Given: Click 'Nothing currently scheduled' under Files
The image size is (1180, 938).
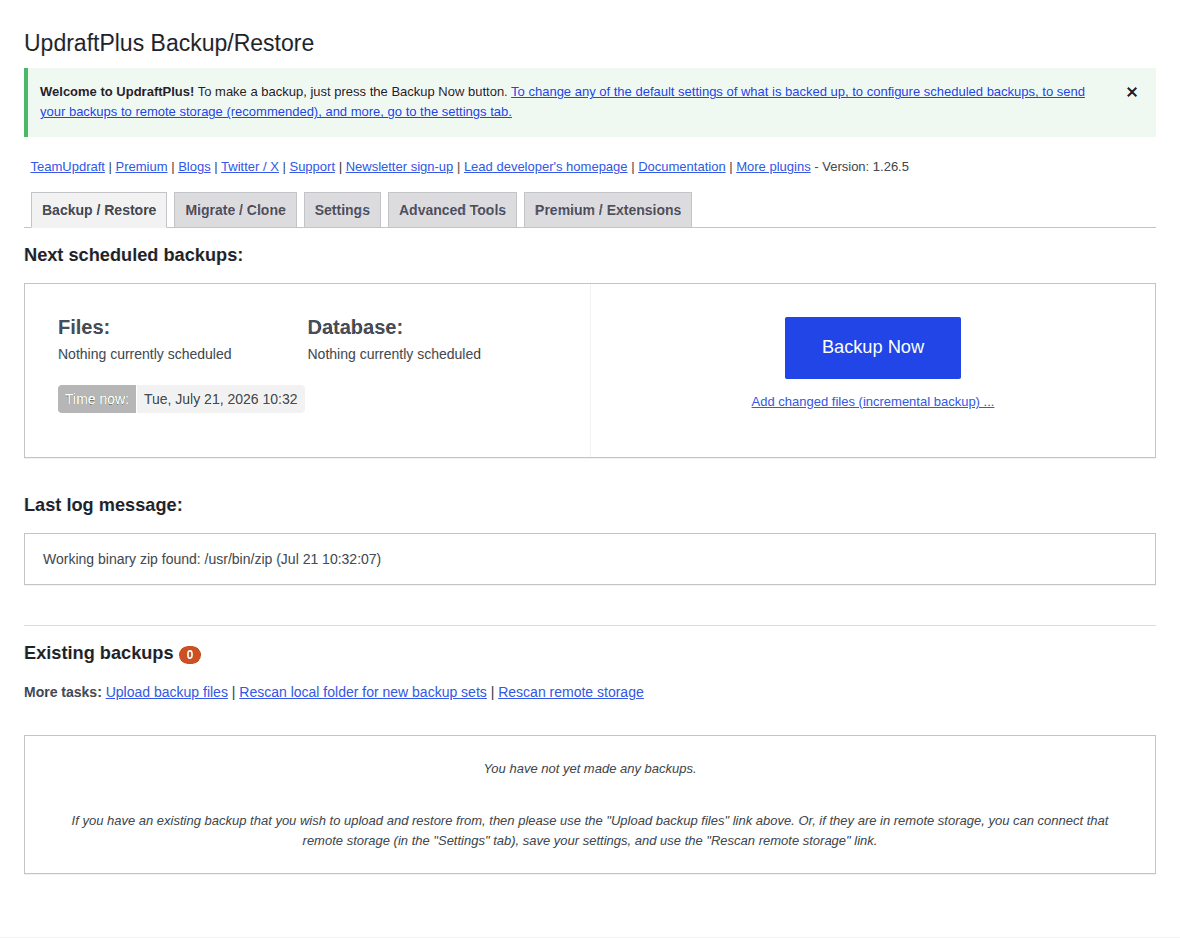Looking at the screenshot, I should point(144,354).
